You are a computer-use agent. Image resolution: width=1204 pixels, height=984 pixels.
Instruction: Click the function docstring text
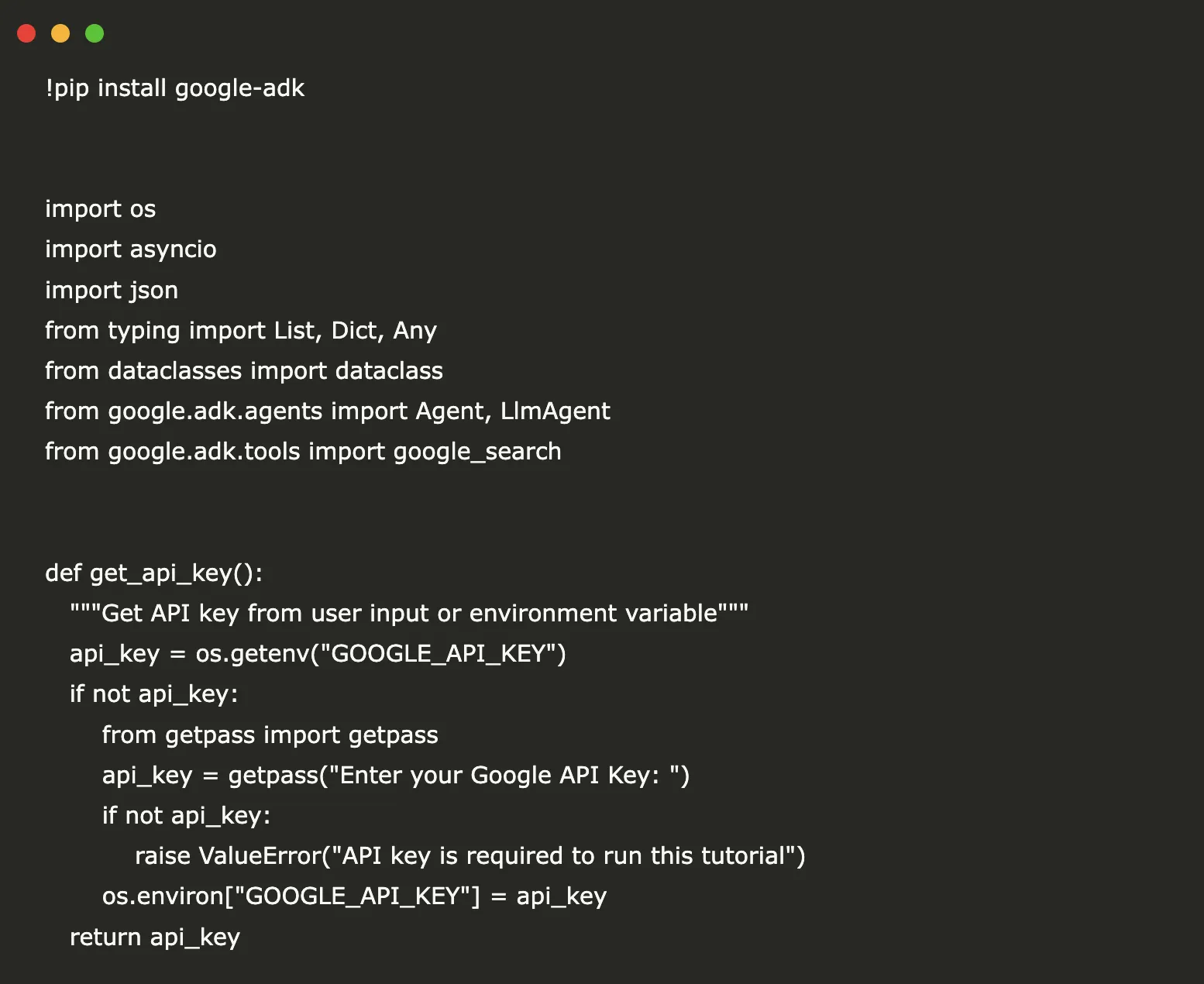coord(408,614)
